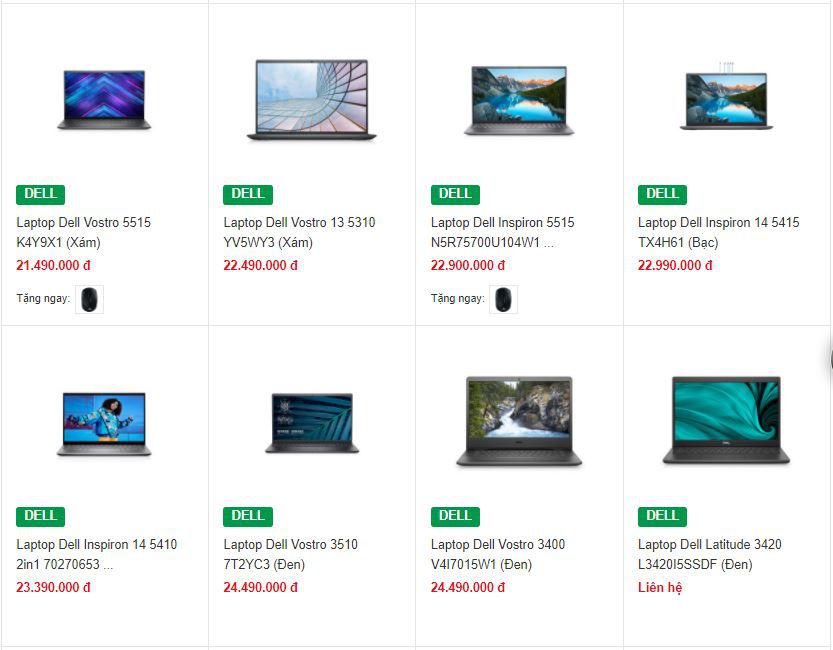Image resolution: width=833 pixels, height=650 pixels.
Task: Click the DELL brand badge for Latitude 3420
Action: coord(662,516)
